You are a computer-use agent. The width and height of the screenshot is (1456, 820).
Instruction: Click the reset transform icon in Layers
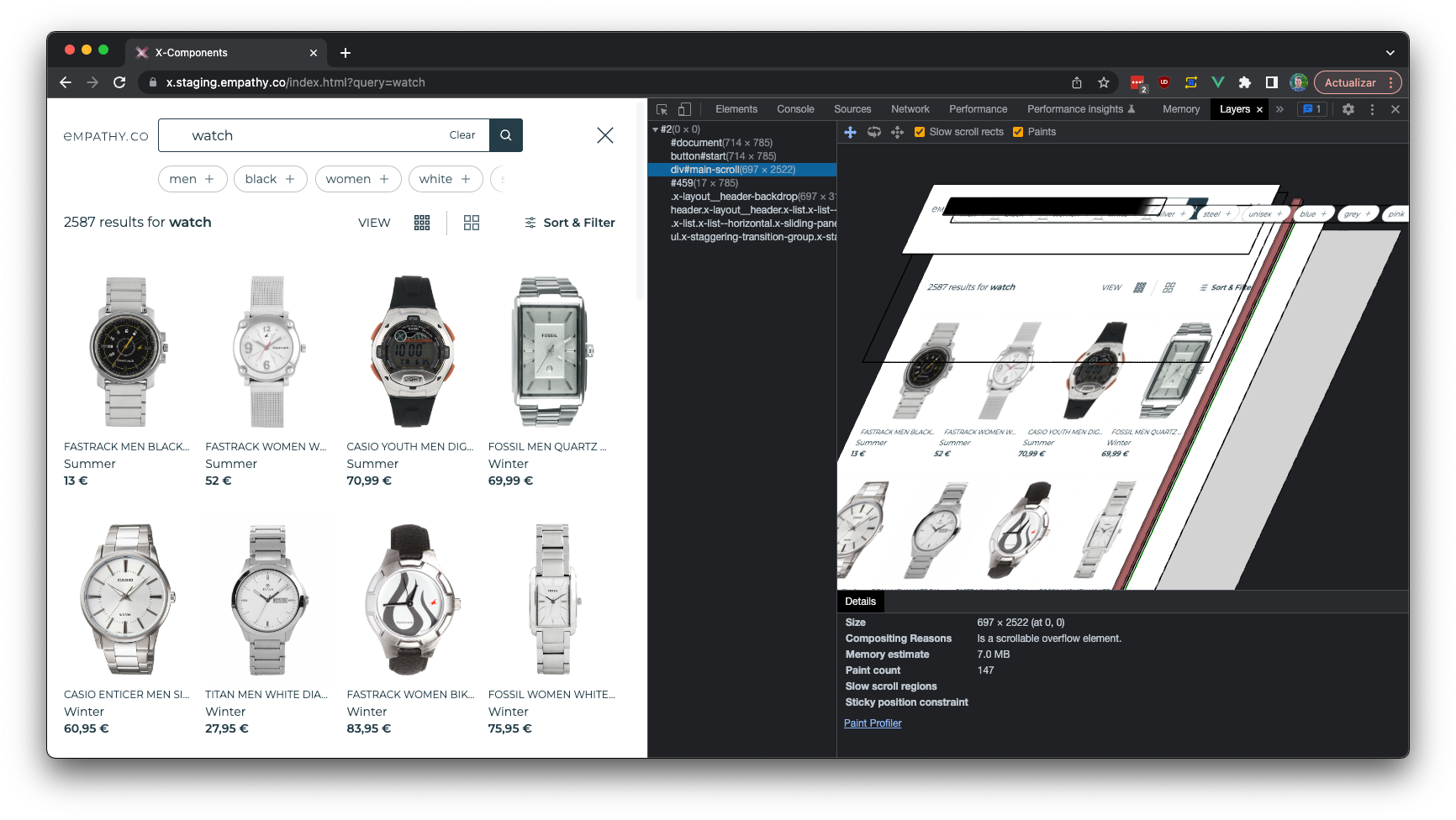pos(897,132)
